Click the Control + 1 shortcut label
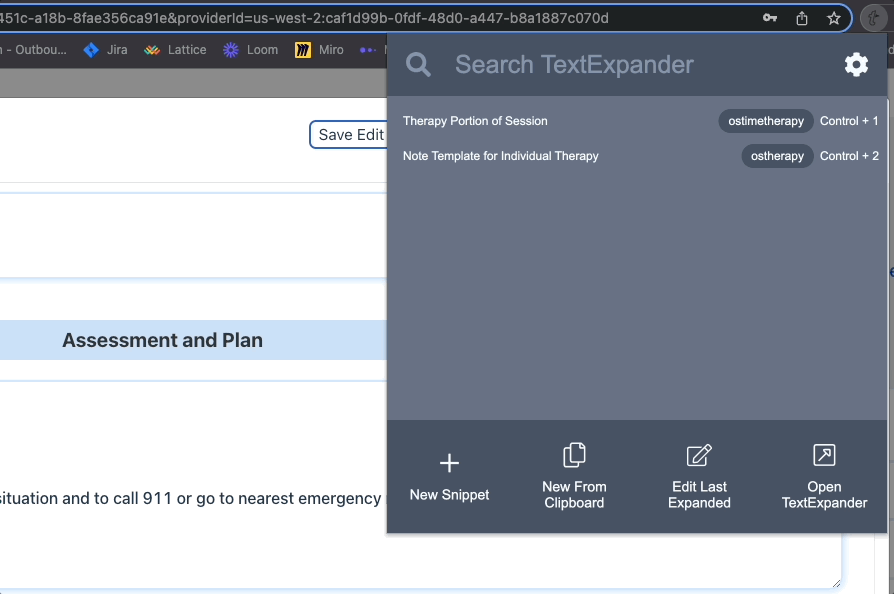 click(849, 121)
